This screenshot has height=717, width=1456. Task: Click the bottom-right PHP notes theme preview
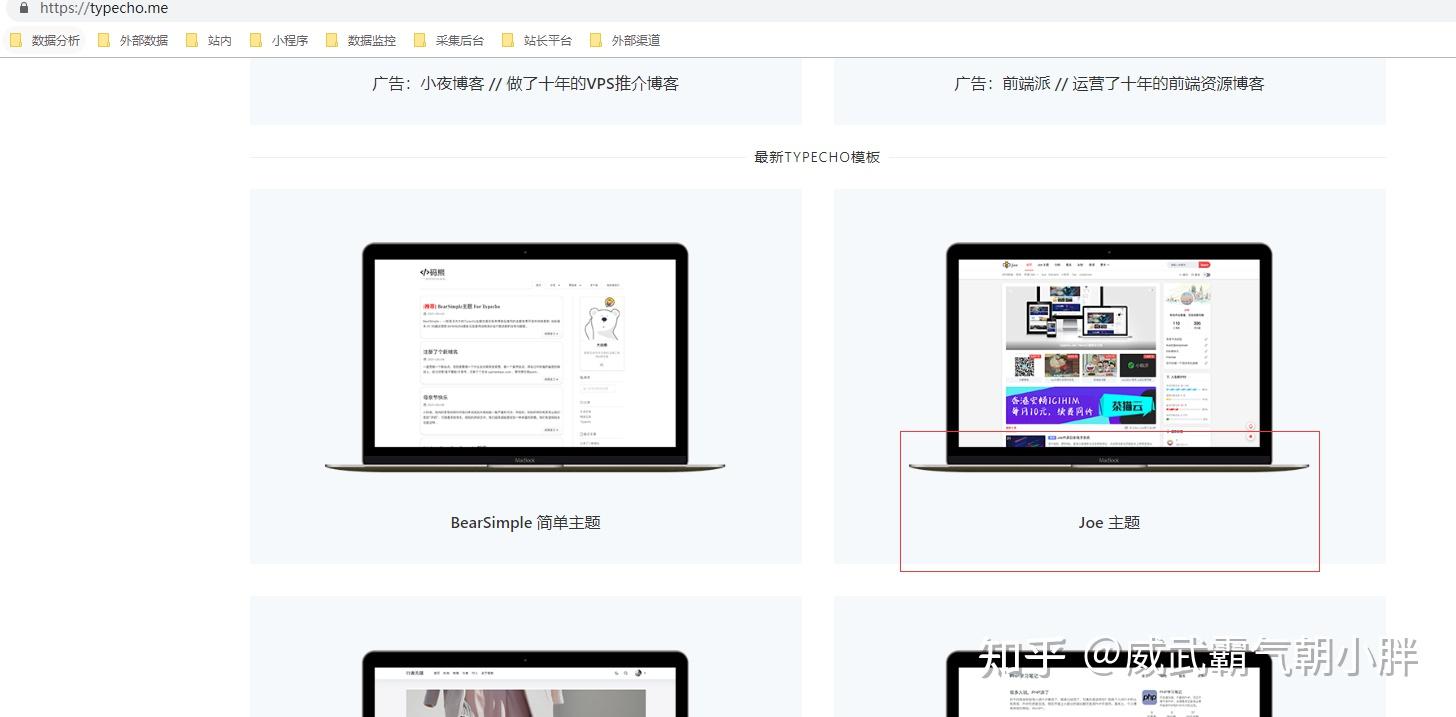(1109, 684)
